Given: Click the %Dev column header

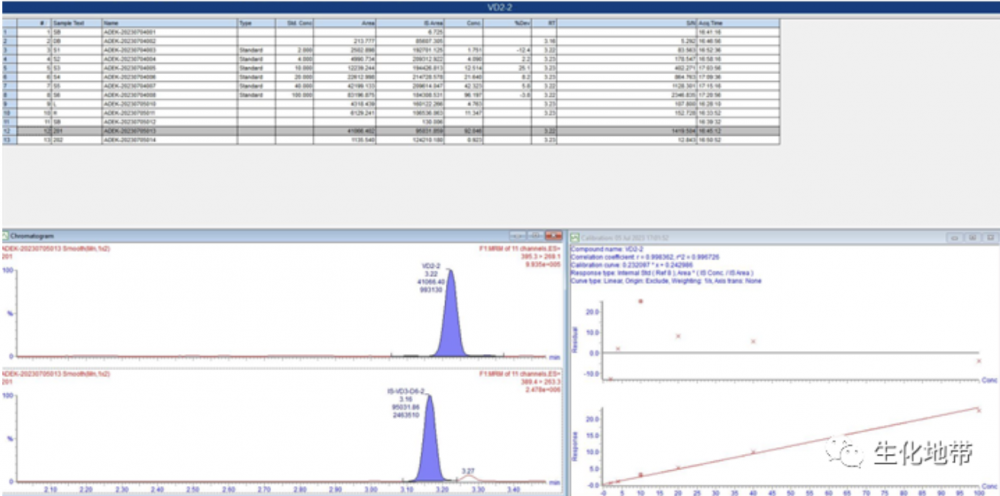Looking at the screenshot, I should [x=507, y=22].
